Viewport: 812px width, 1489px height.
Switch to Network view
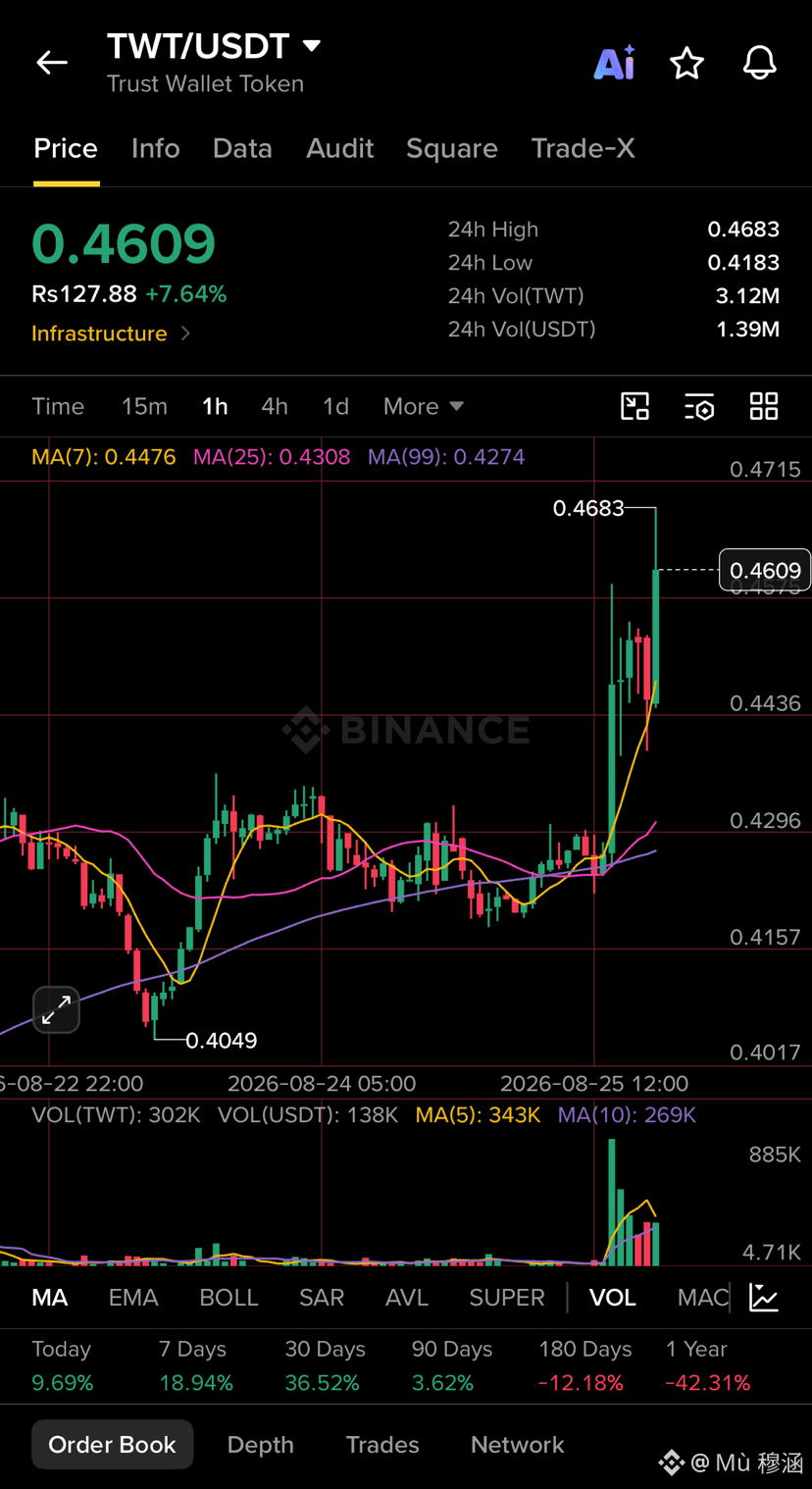pyautogui.click(x=518, y=1445)
